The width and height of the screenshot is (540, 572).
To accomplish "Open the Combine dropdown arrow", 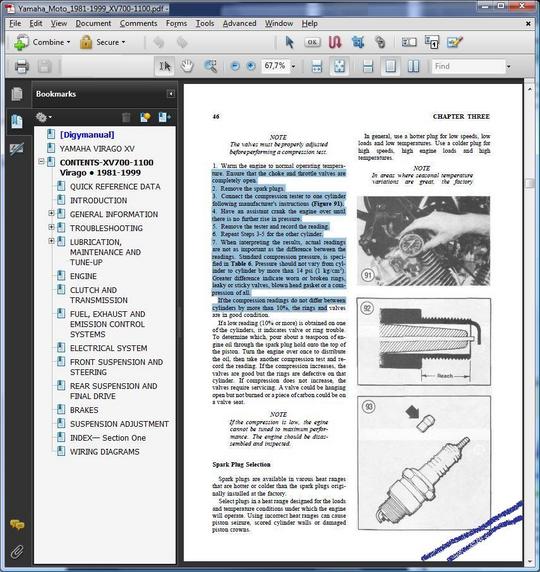I will pos(69,42).
